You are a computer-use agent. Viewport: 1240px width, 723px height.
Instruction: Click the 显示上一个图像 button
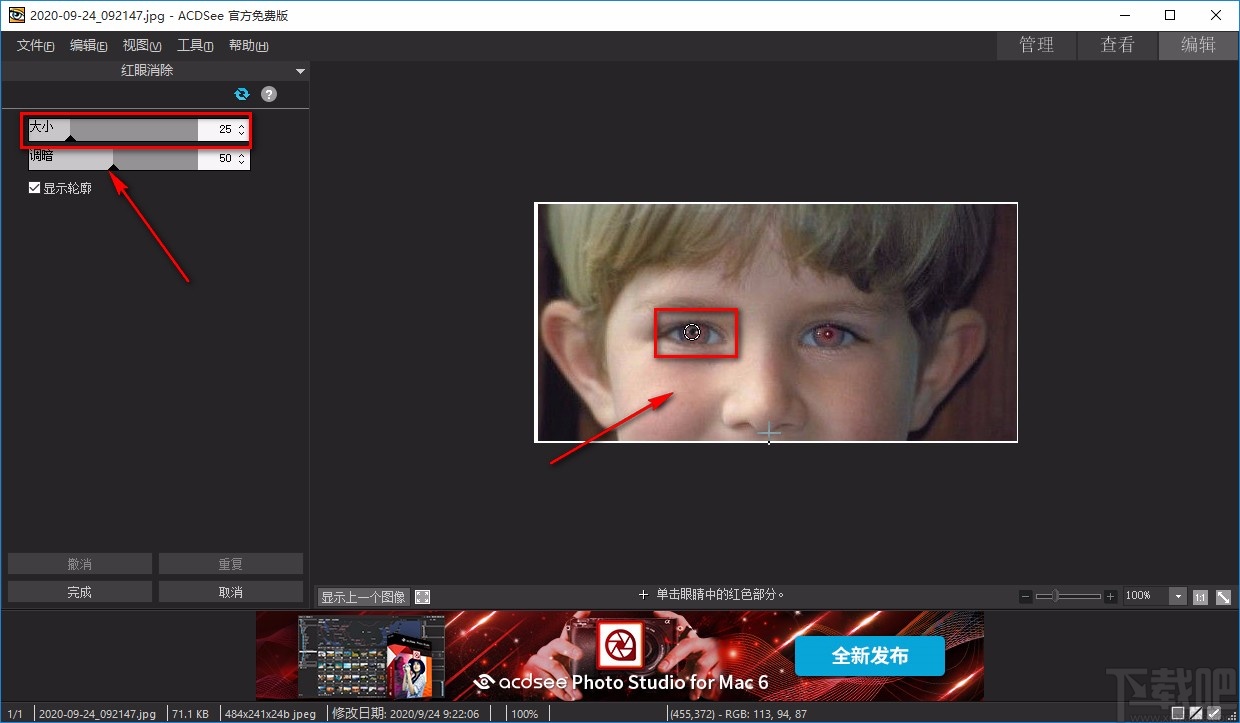(x=363, y=597)
